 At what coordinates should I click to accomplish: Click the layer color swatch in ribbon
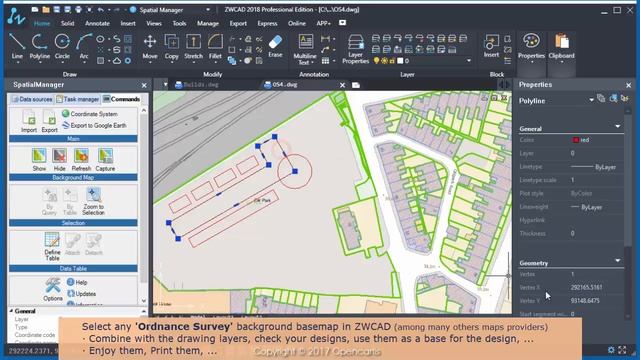pos(400,61)
